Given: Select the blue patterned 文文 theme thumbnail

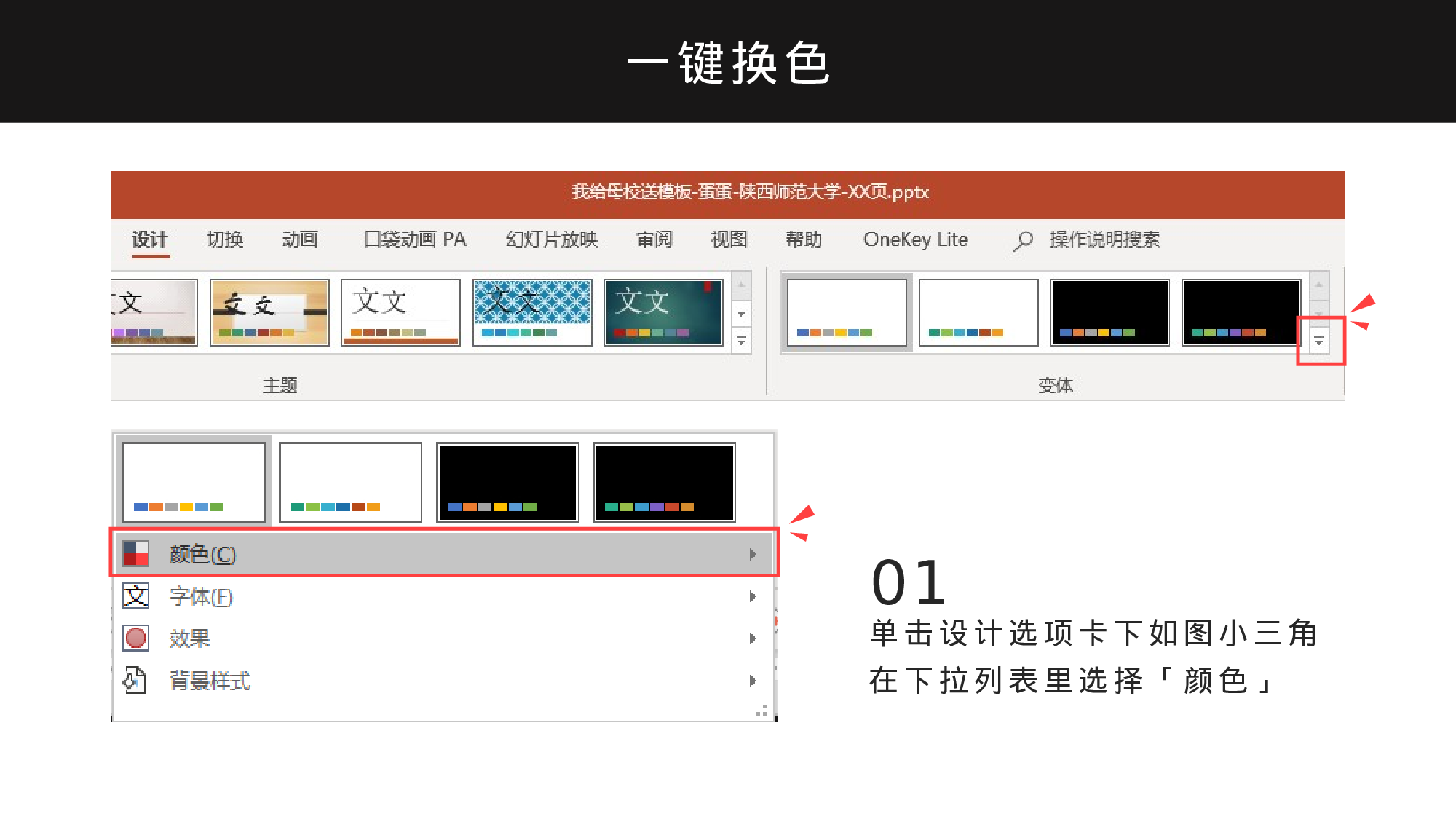Looking at the screenshot, I should [532, 312].
